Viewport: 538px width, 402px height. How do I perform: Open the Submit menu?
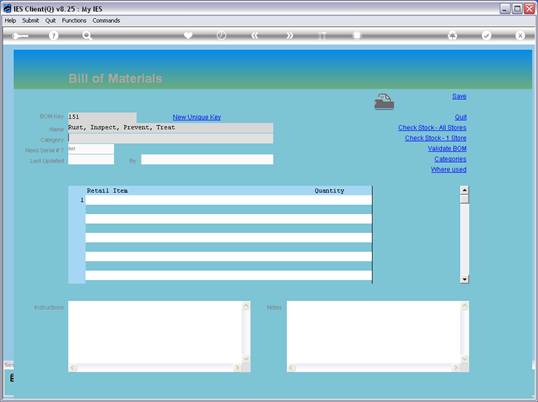[31, 21]
